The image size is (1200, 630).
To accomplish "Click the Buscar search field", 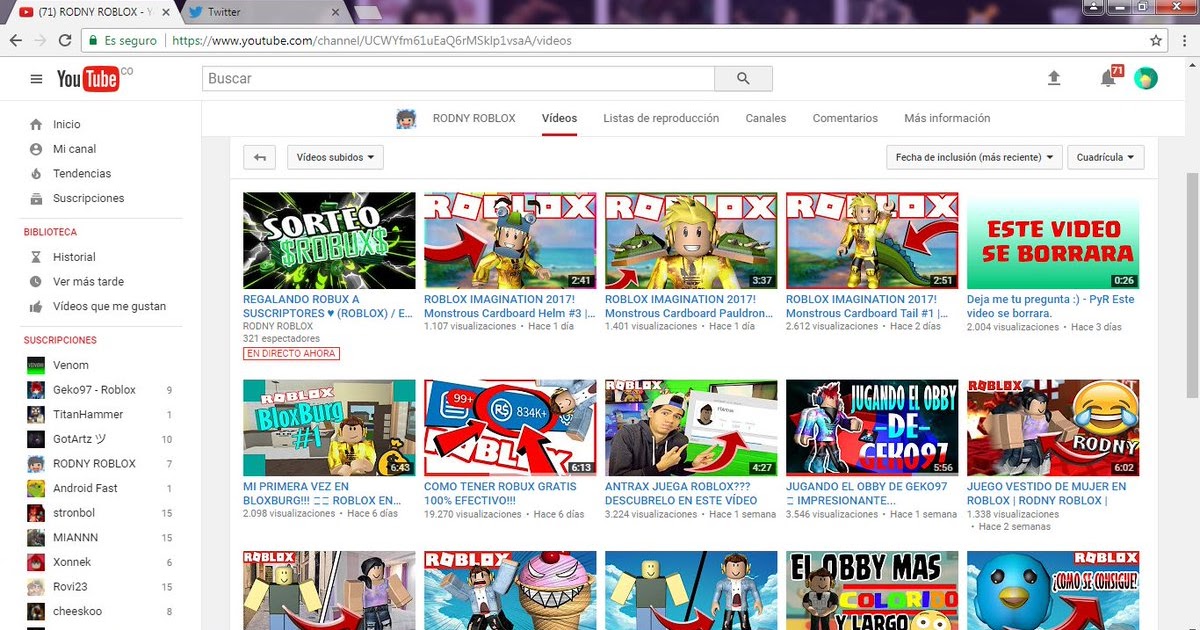I will click(458, 79).
